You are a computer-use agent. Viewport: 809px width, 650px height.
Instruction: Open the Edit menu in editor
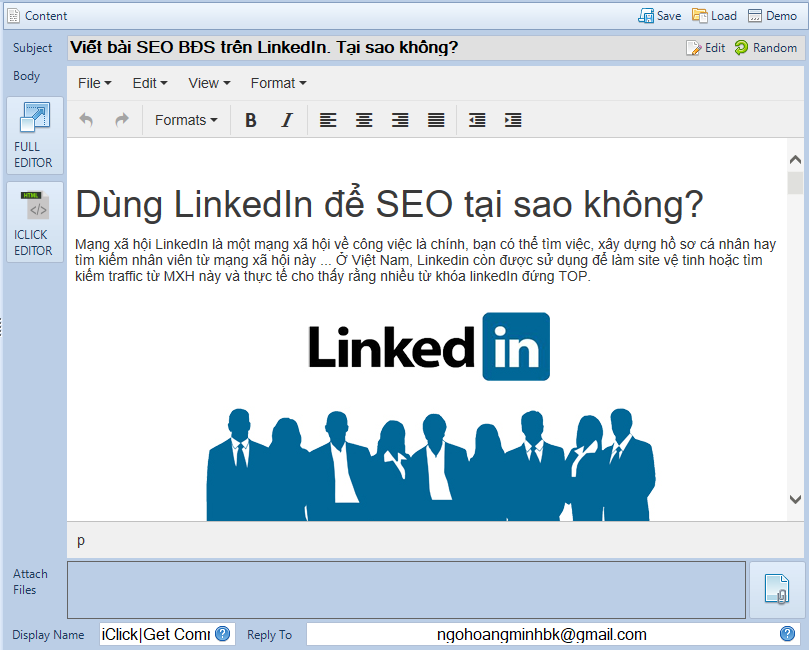click(x=150, y=83)
